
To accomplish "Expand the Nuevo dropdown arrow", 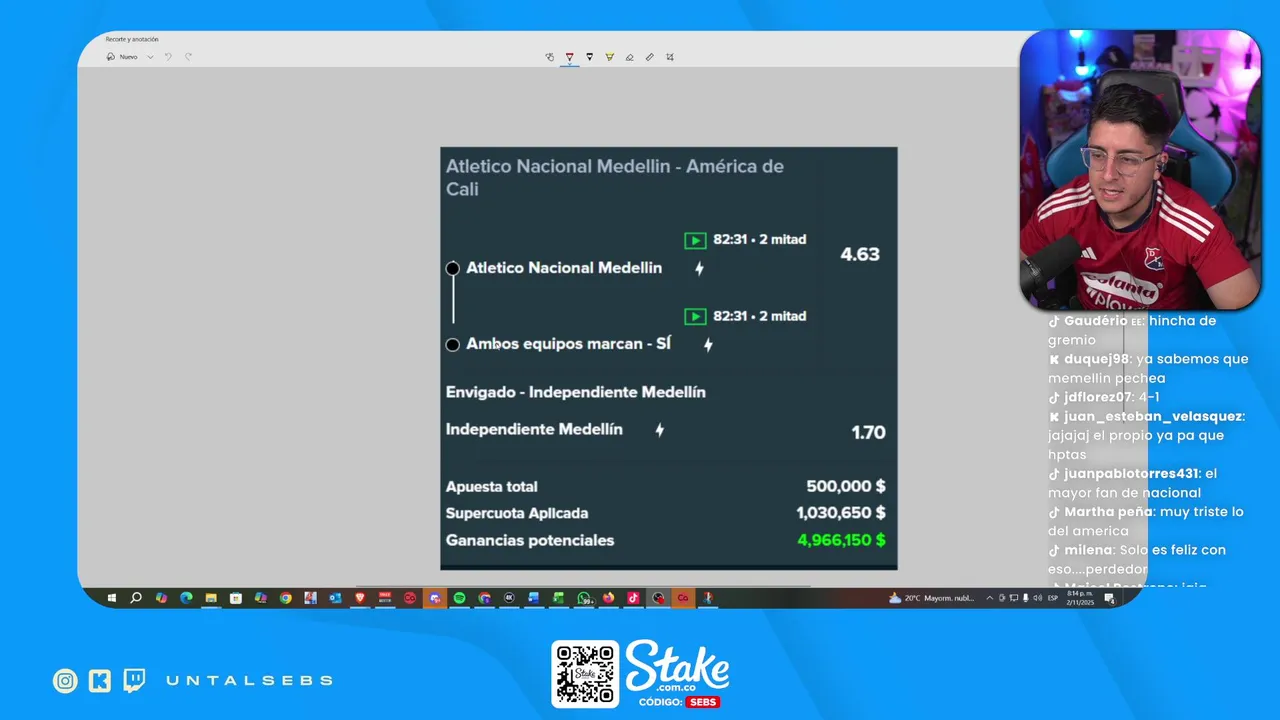I will tap(150, 57).
